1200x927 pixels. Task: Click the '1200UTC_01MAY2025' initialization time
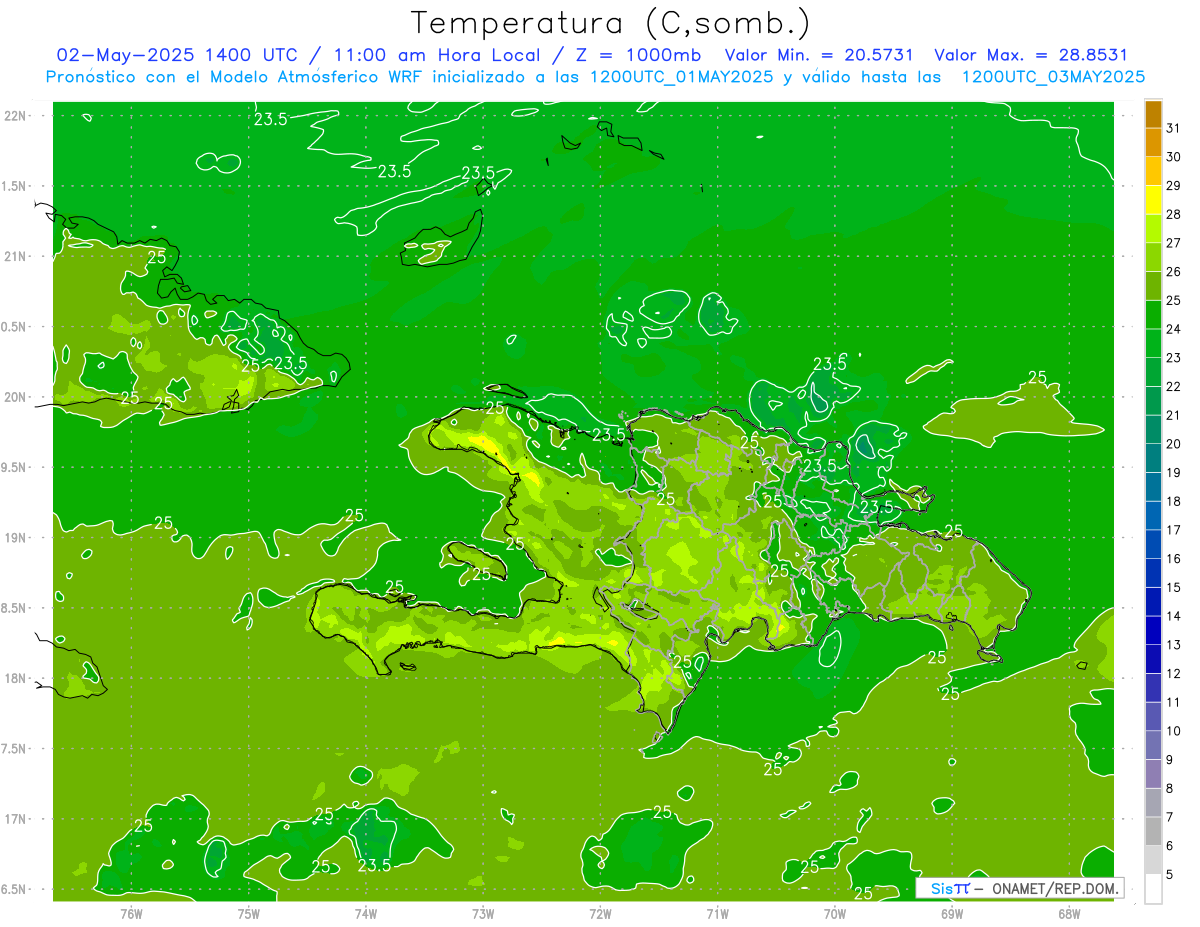pyautogui.click(x=681, y=76)
